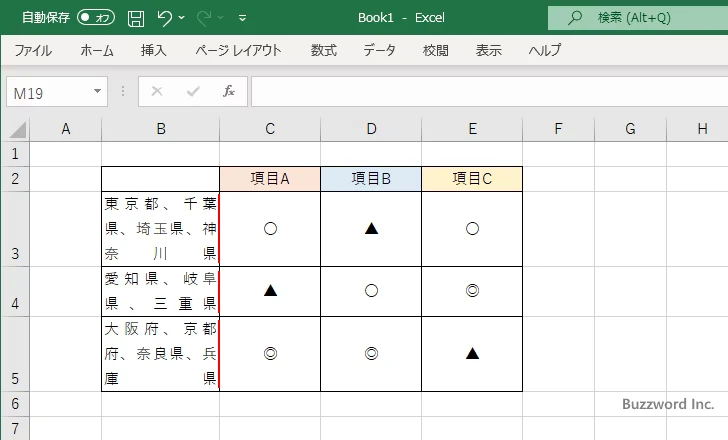Click the Insert Function fx icon
Image resolution: width=728 pixels, height=440 pixels.
(228, 91)
